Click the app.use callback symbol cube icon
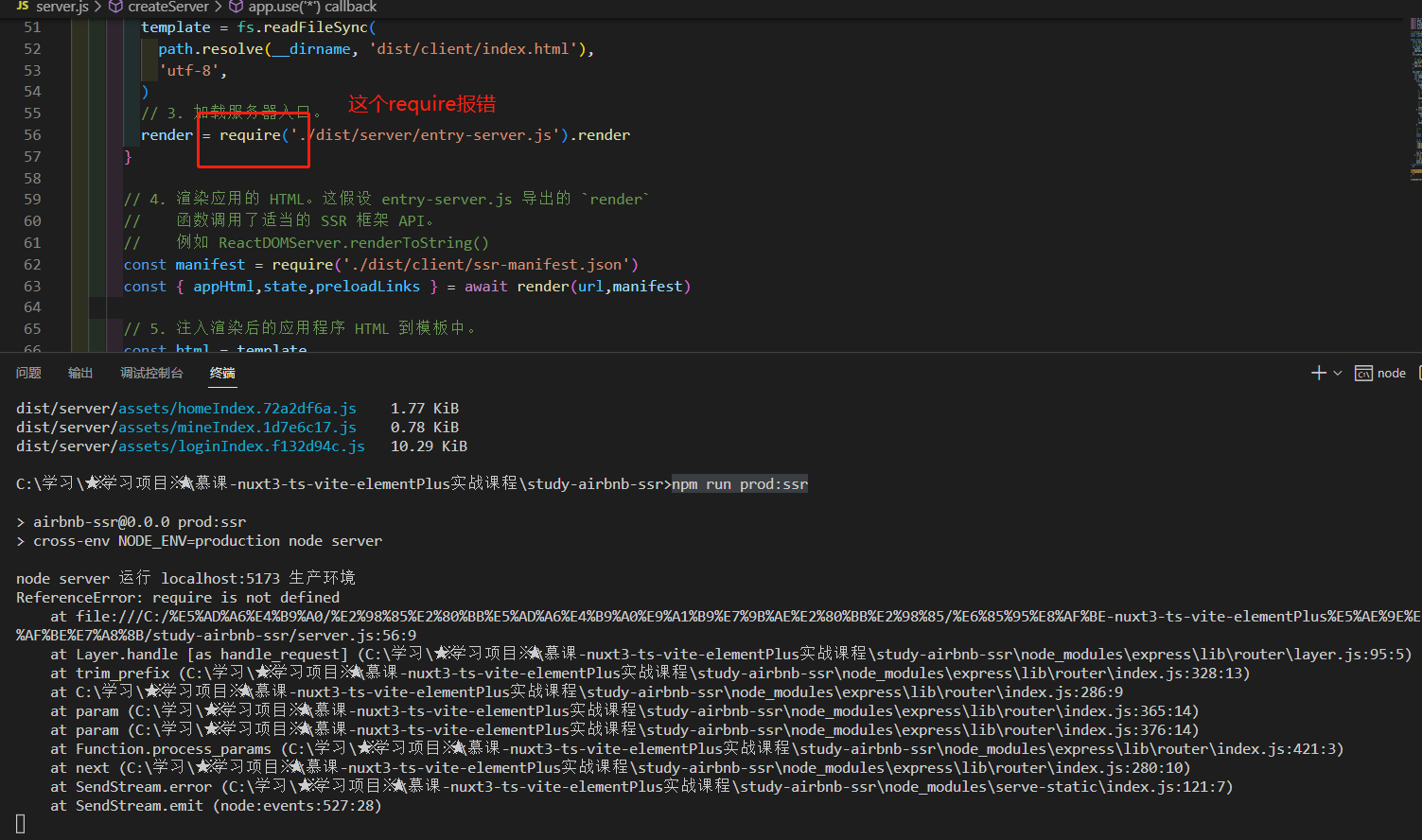The image size is (1422, 840). (237, 7)
